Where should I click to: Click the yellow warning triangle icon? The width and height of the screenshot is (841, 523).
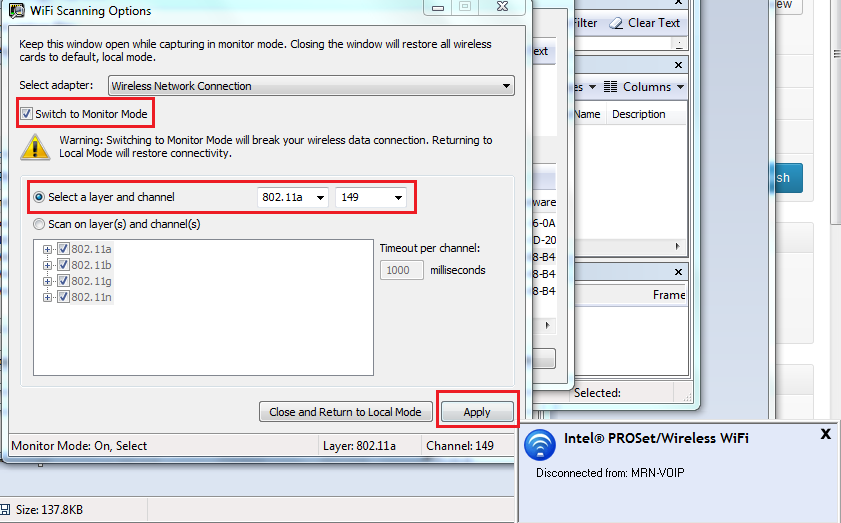click(36, 148)
